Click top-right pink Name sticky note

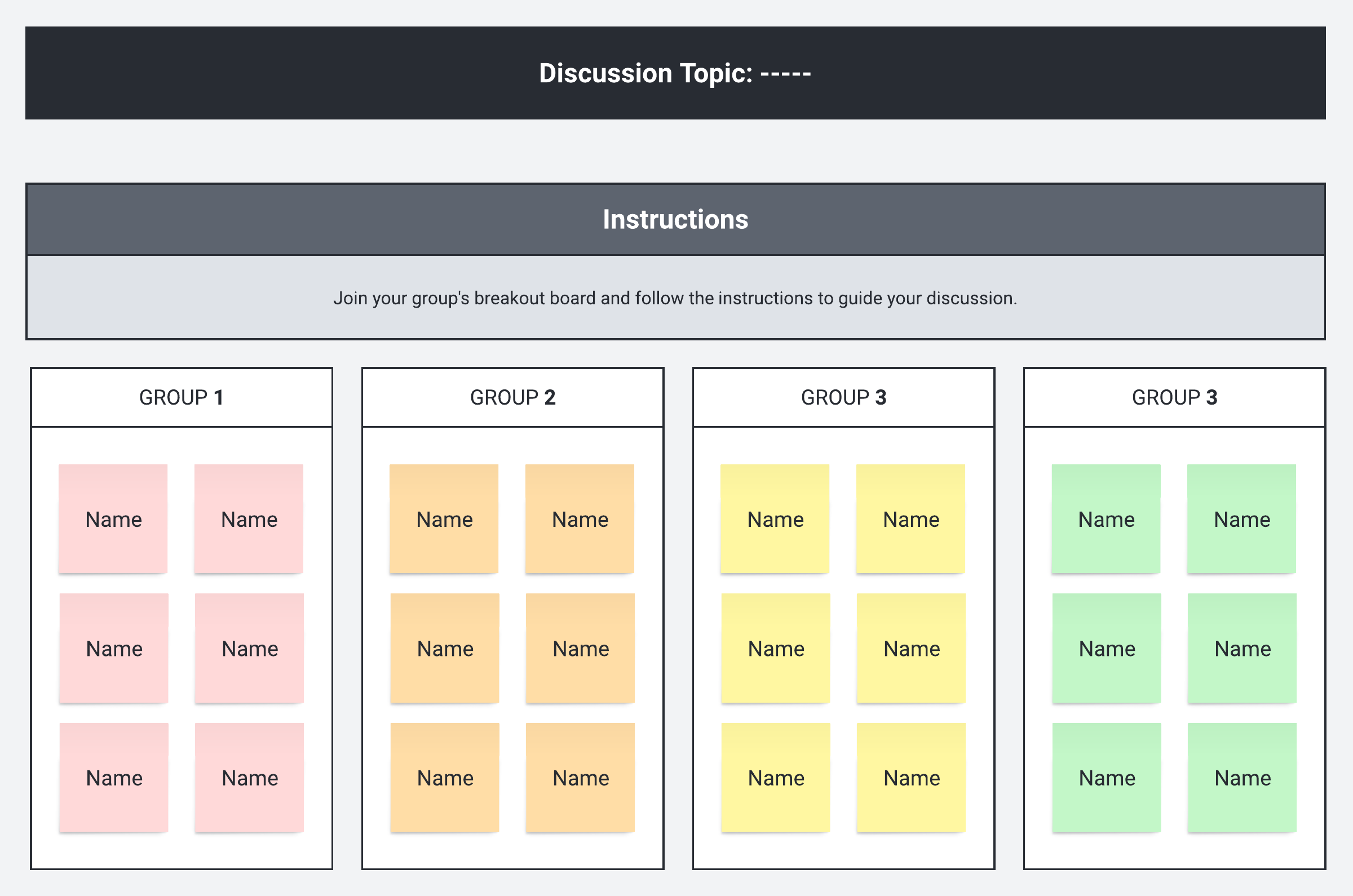249,519
